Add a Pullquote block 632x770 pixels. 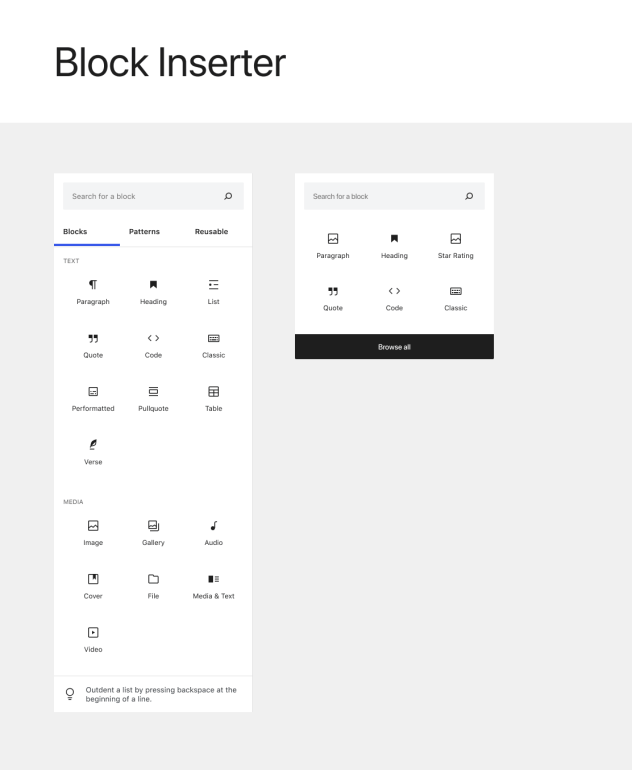click(153, 399)
